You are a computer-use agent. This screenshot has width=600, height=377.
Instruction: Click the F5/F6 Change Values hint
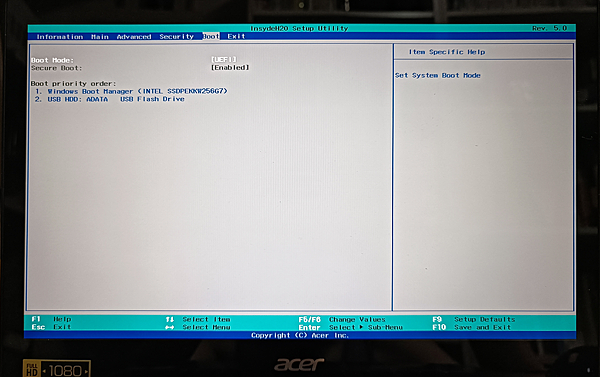[342, 320]
